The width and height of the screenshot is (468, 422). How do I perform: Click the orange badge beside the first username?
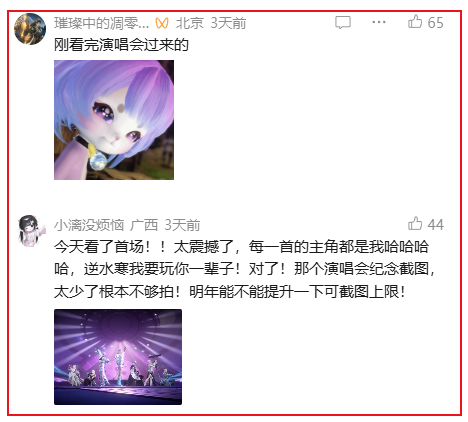pyautogui.click(x=162, y=23)
